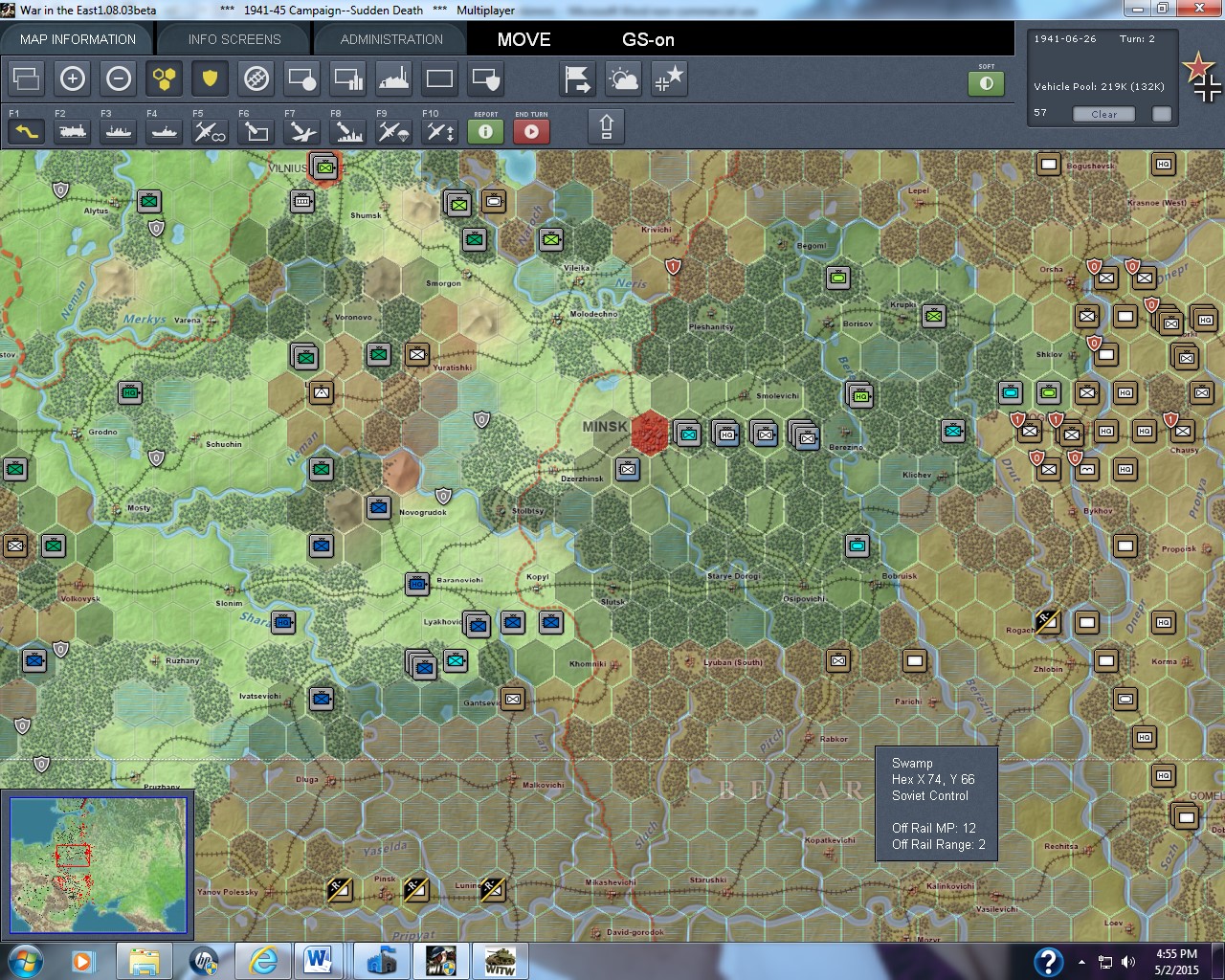Click the red End Turn button
This screenshot has height=980, width=1225.
pos(532,131)
